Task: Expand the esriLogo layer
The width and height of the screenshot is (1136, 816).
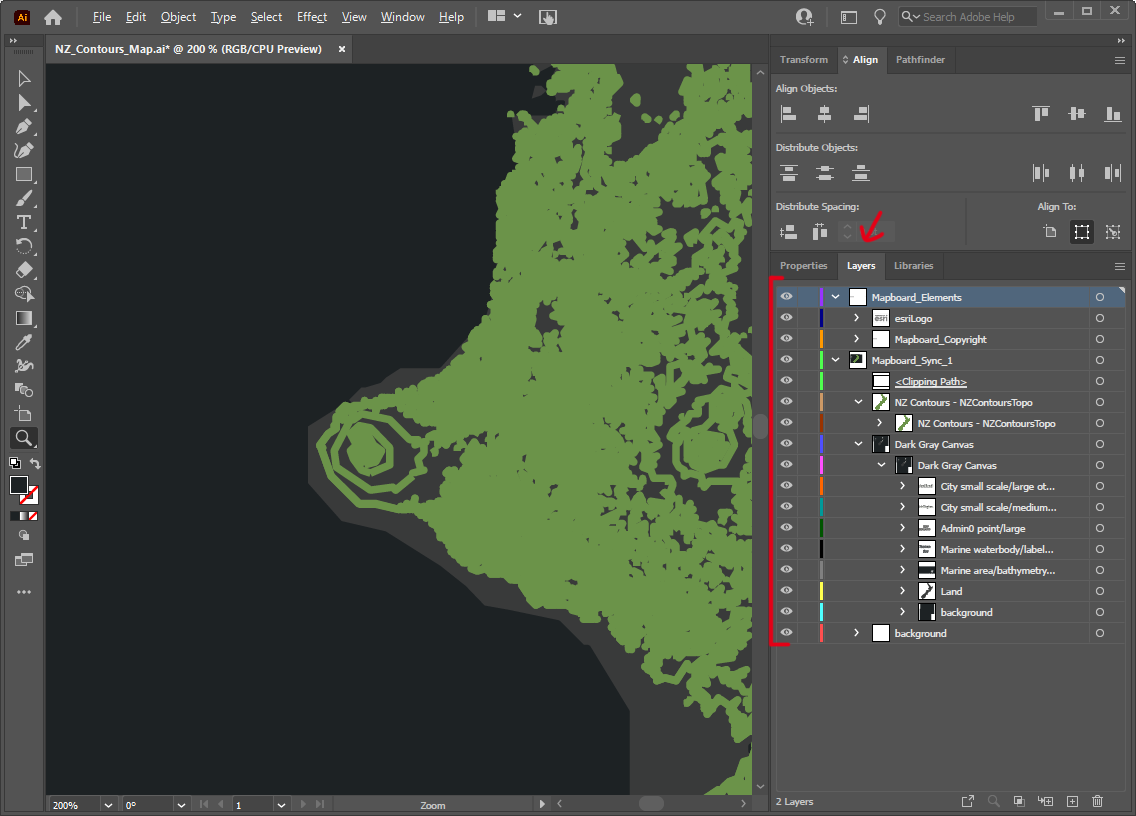Action: coord(856,318)
